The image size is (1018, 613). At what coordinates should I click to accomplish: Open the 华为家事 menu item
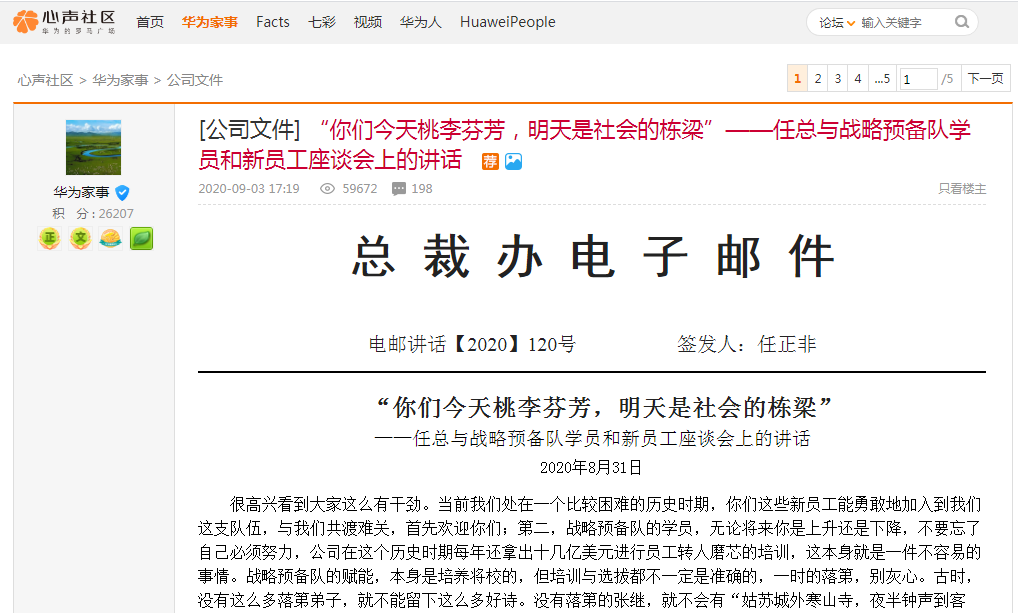[210, 22]
